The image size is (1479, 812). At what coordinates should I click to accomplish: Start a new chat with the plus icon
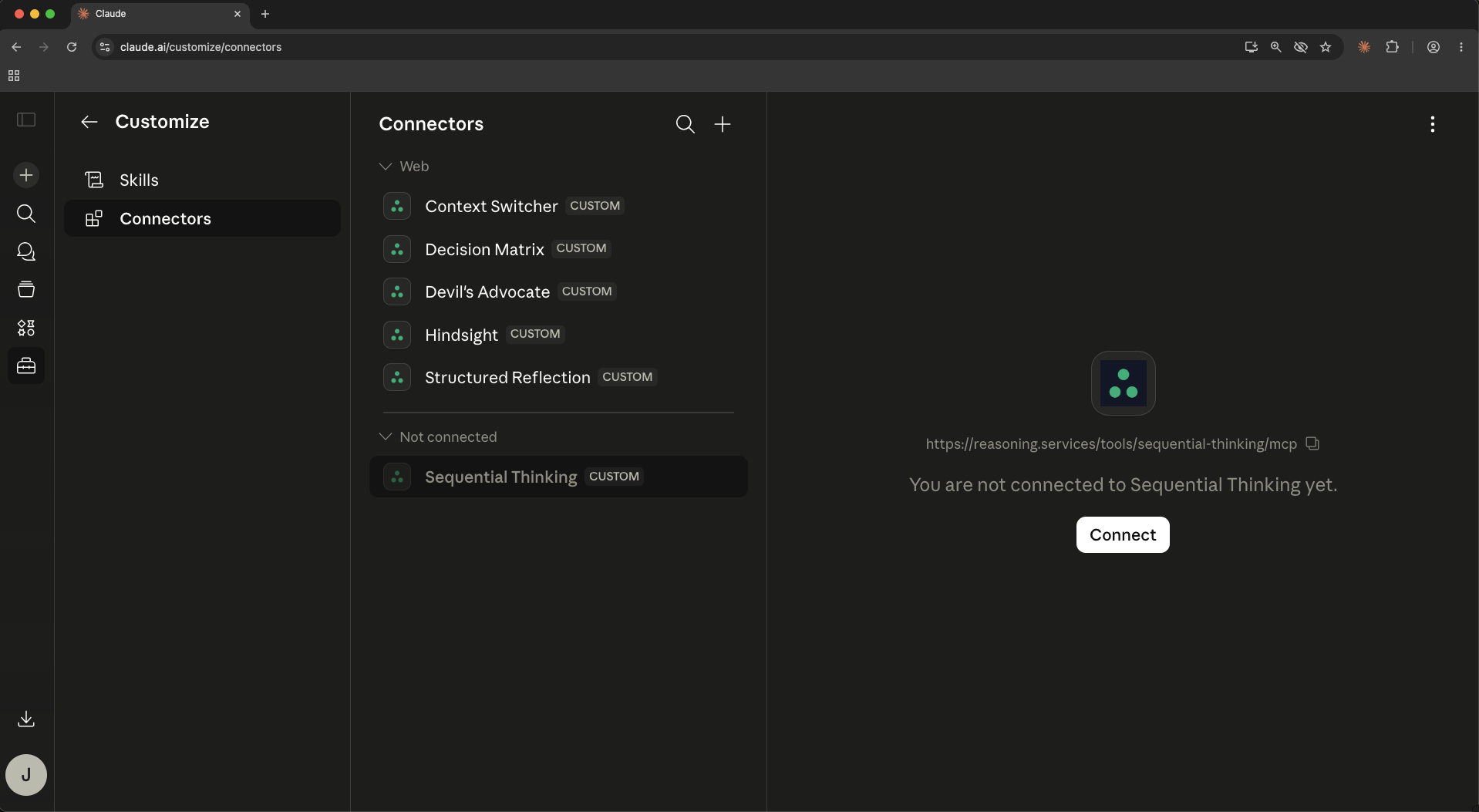26,175
